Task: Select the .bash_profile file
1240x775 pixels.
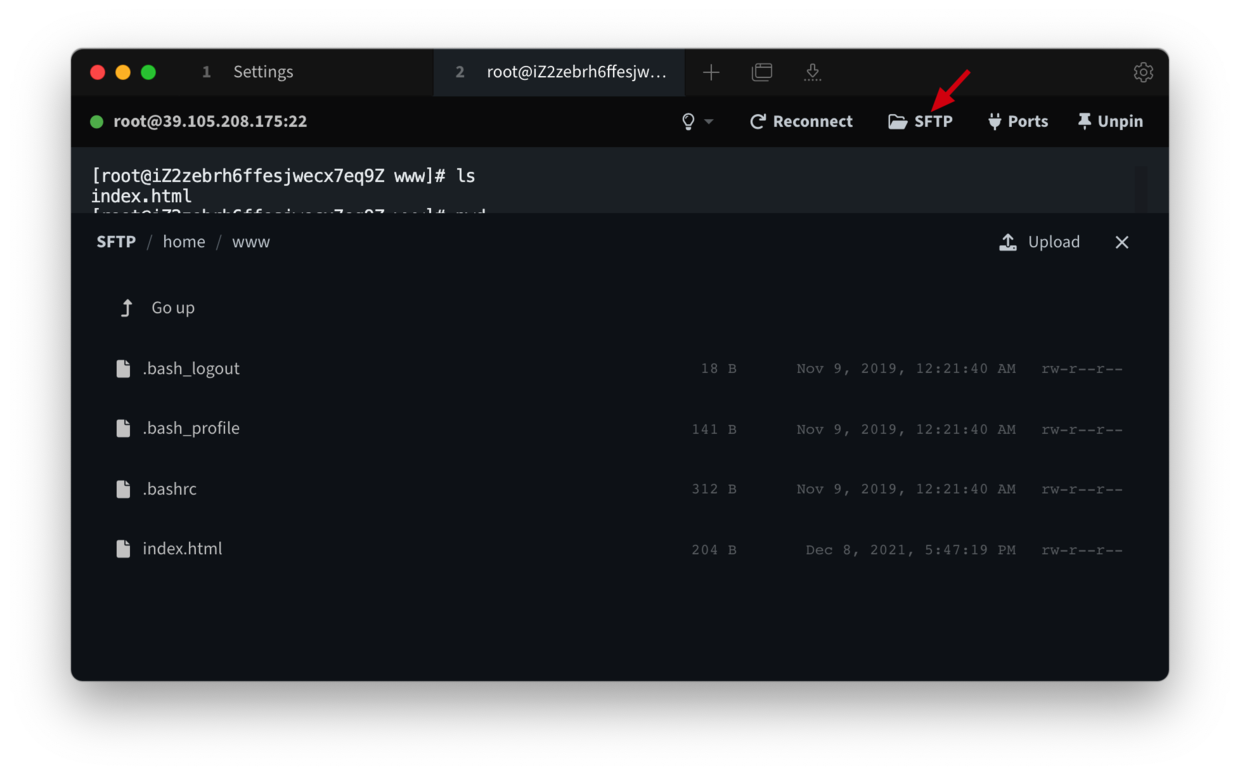Action: 191,428
